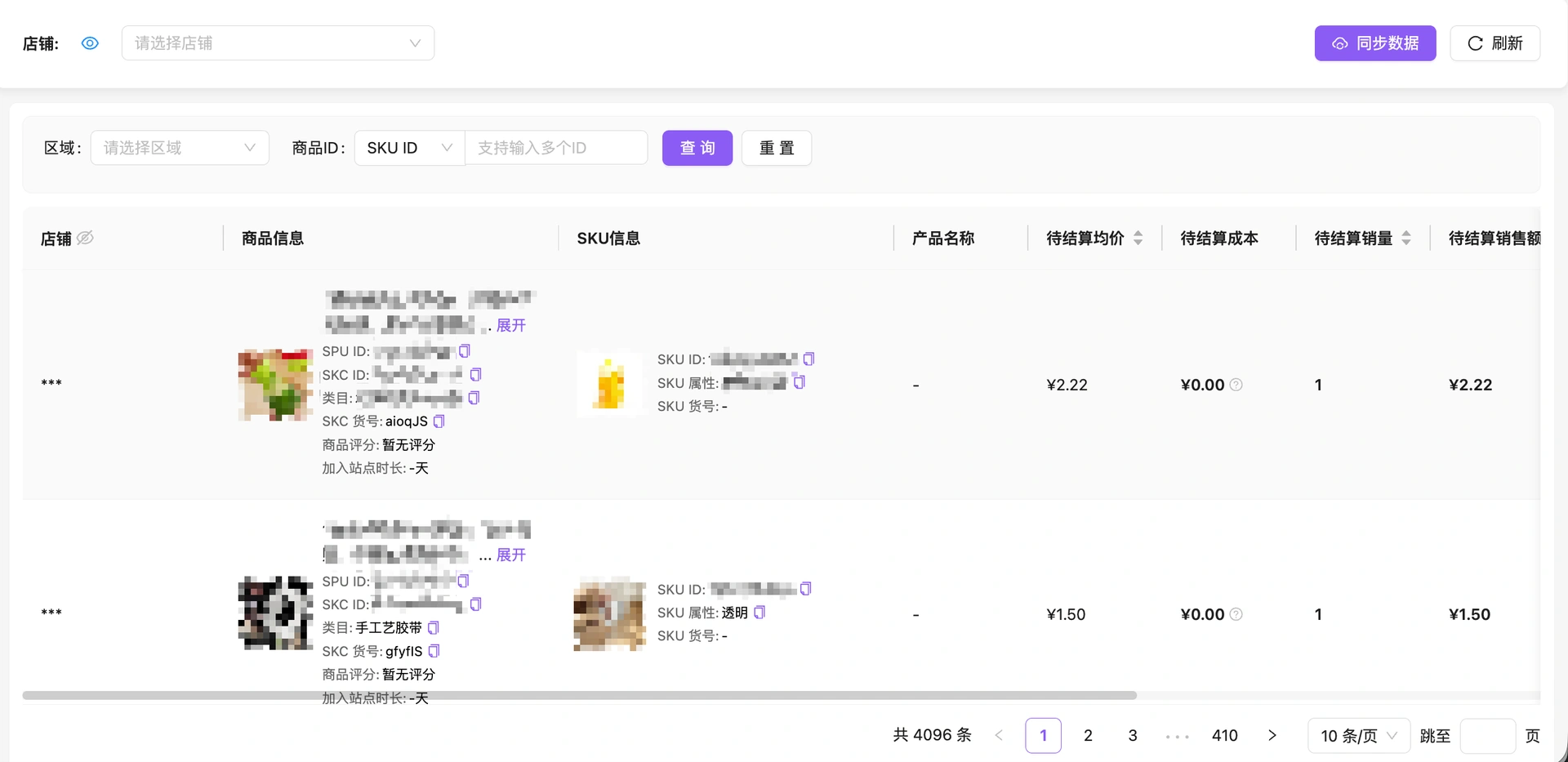Open first row SKU image thumbnail
1568x762 pixels.
coord(610,384)
